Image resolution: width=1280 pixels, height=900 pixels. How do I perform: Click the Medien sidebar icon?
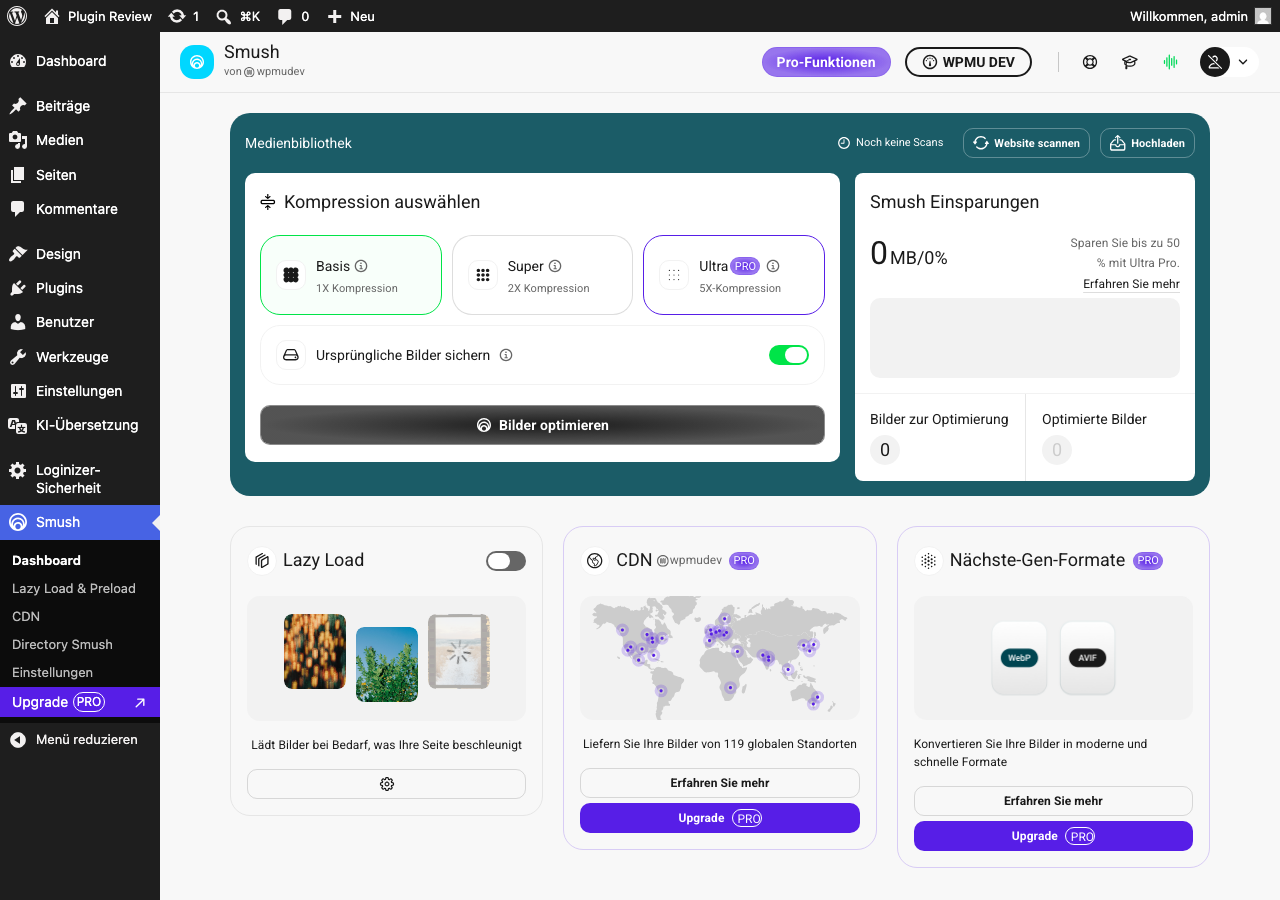pos(18,140)
